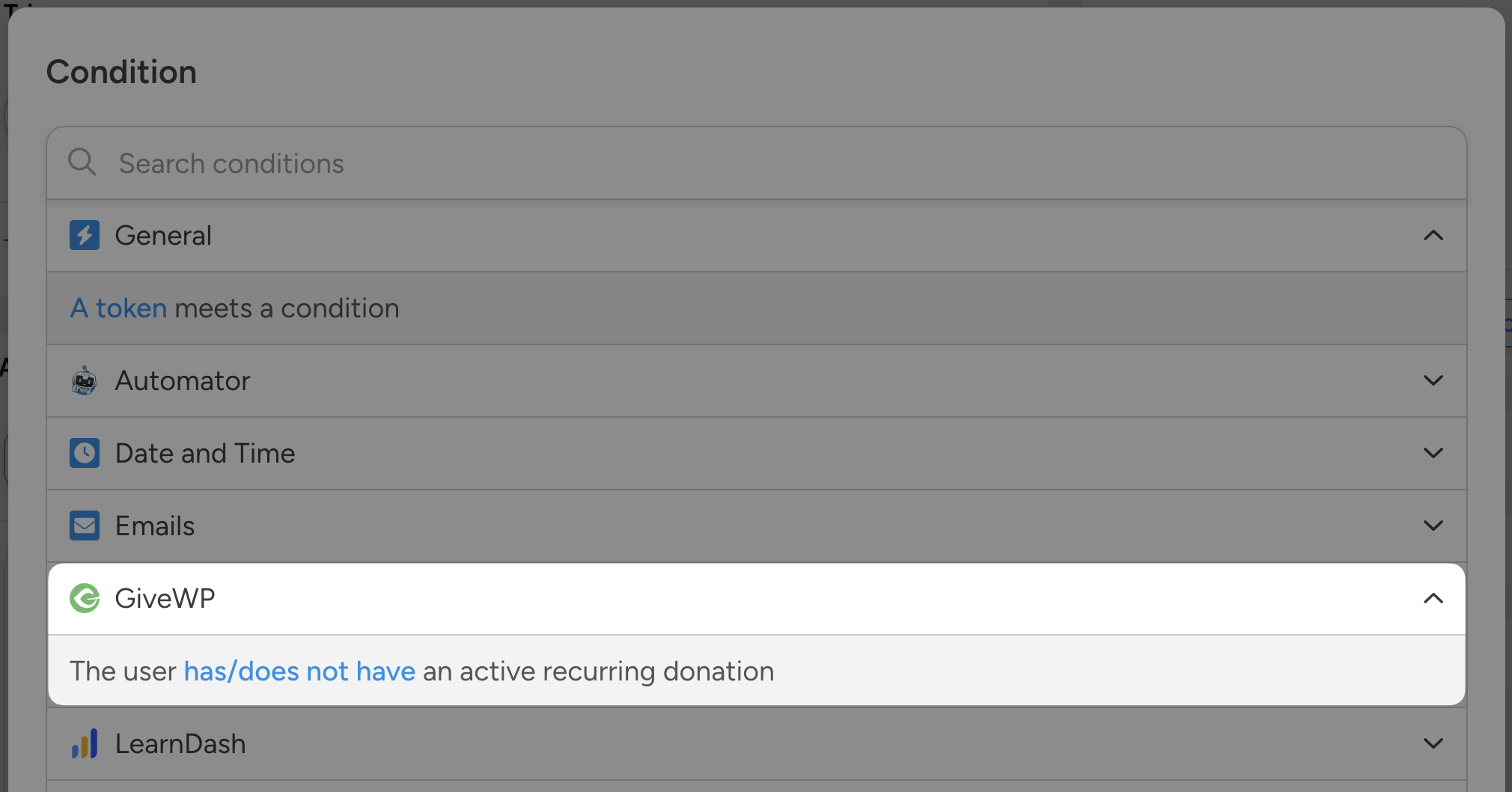Click the search magnifier icon
The height and width of the screenshot is (792, 1512).
click(82, 162)
